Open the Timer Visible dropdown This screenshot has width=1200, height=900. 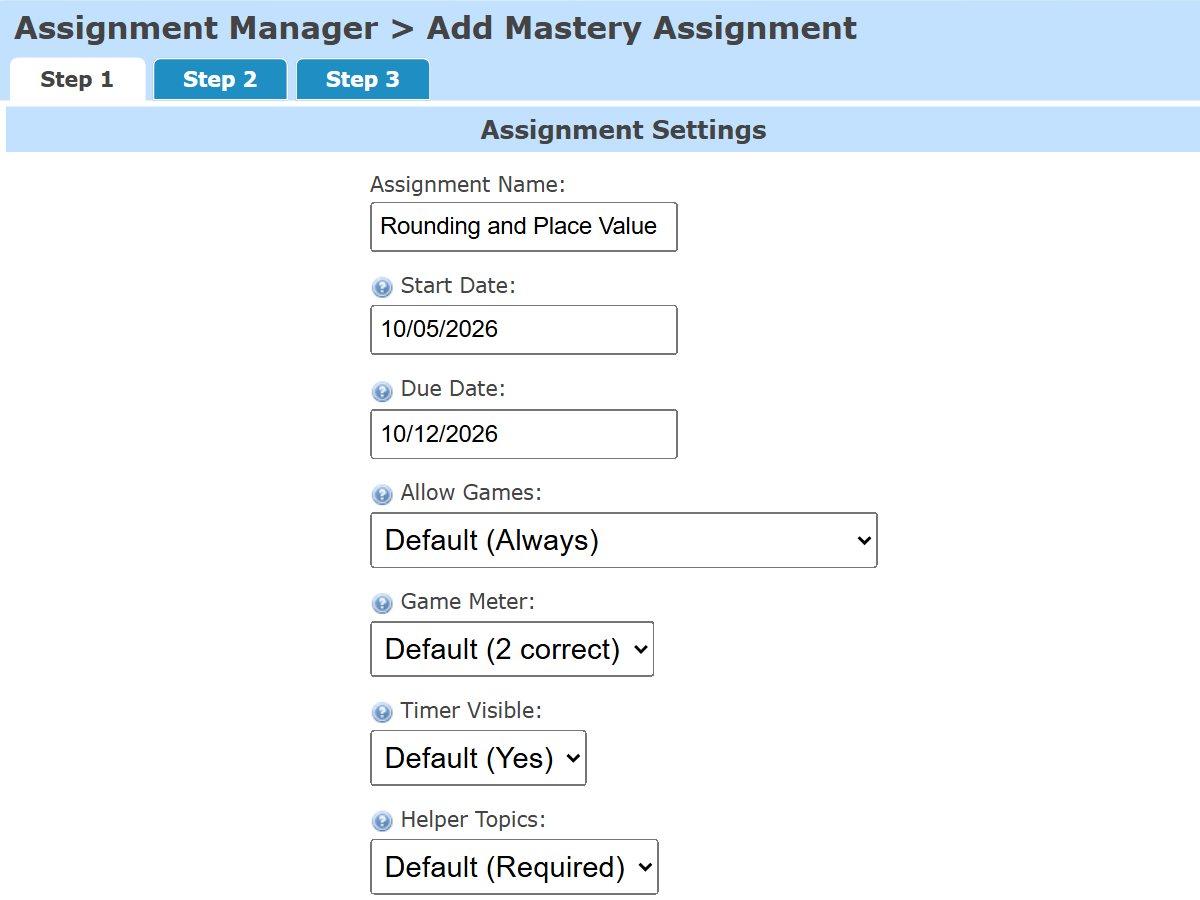478,758
